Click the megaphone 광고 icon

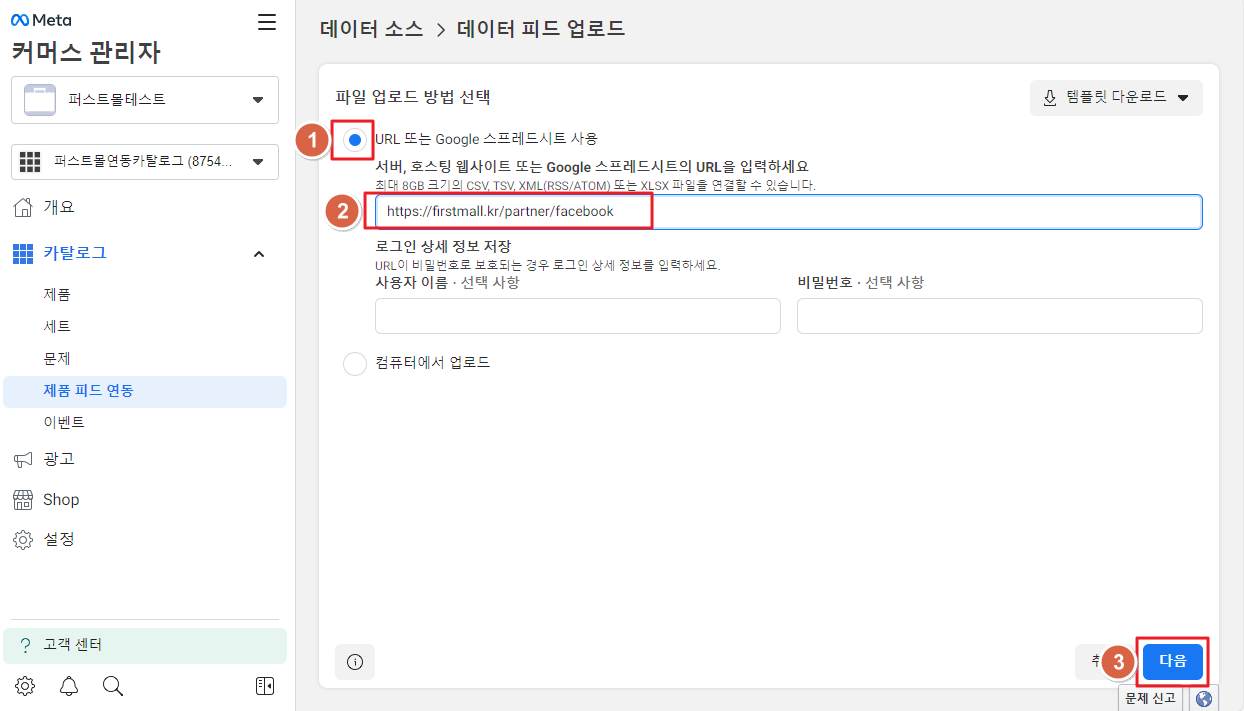click(23, 459)
